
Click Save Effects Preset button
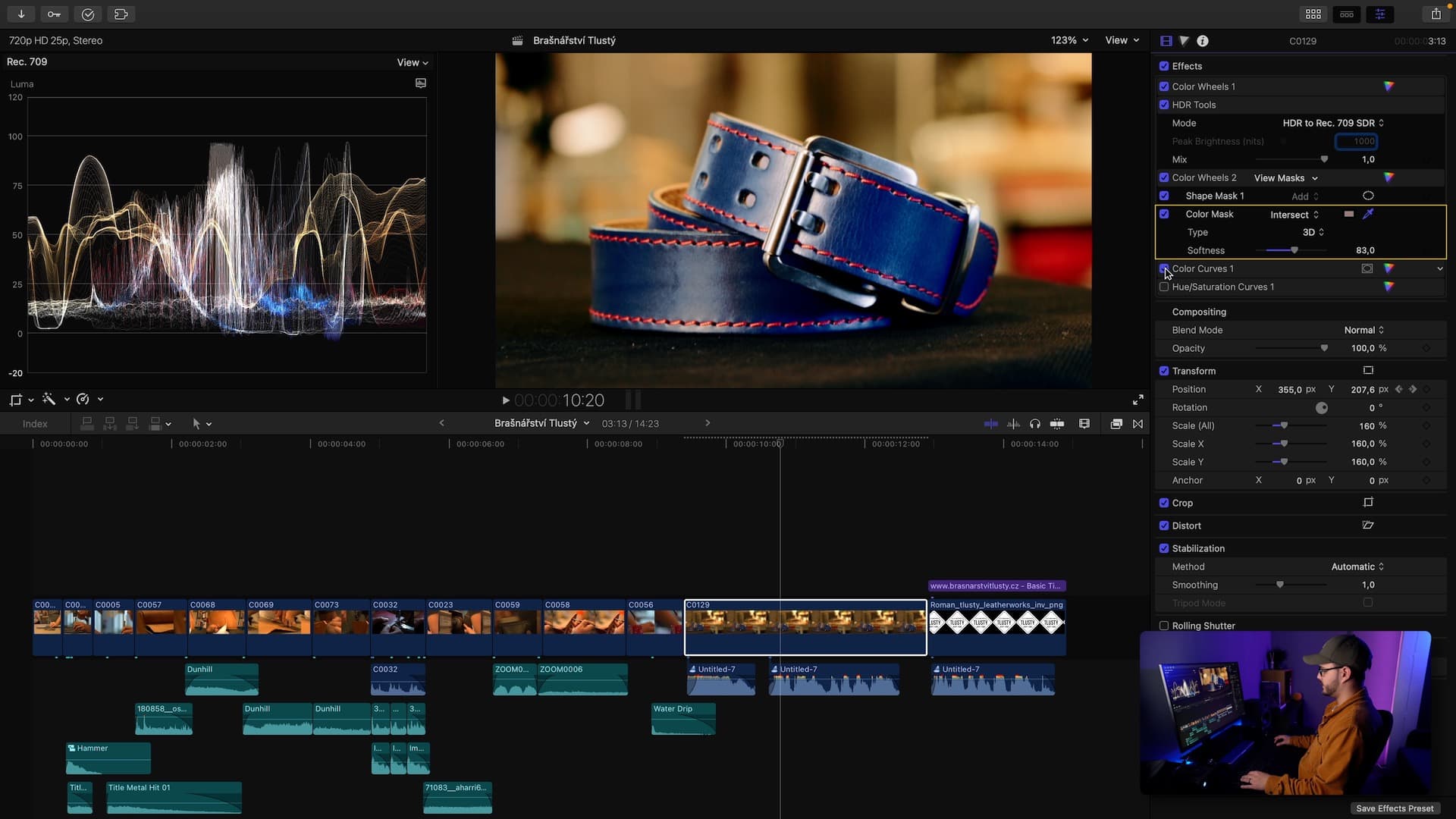(x=1394, y=808)
